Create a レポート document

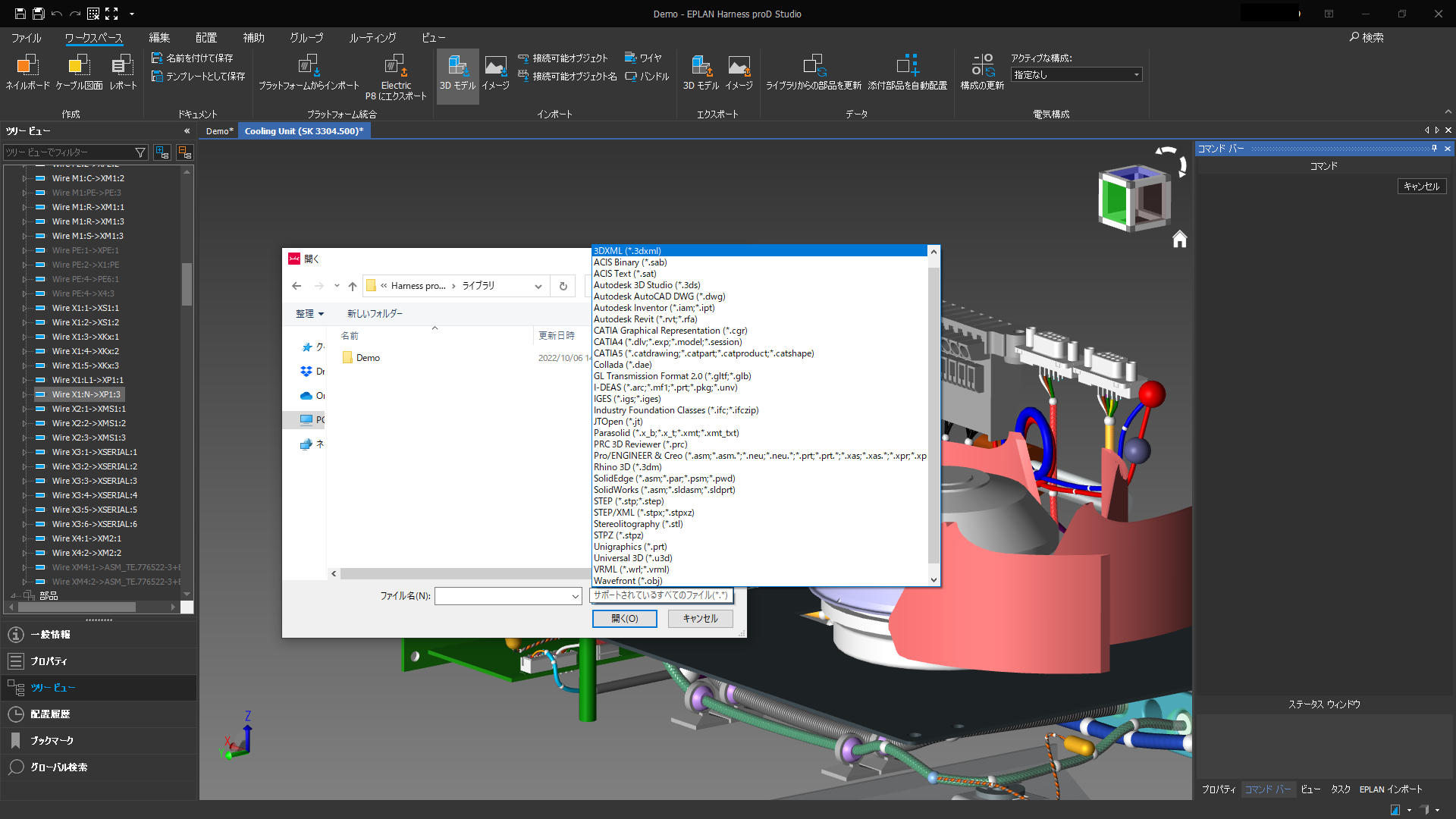124,72
